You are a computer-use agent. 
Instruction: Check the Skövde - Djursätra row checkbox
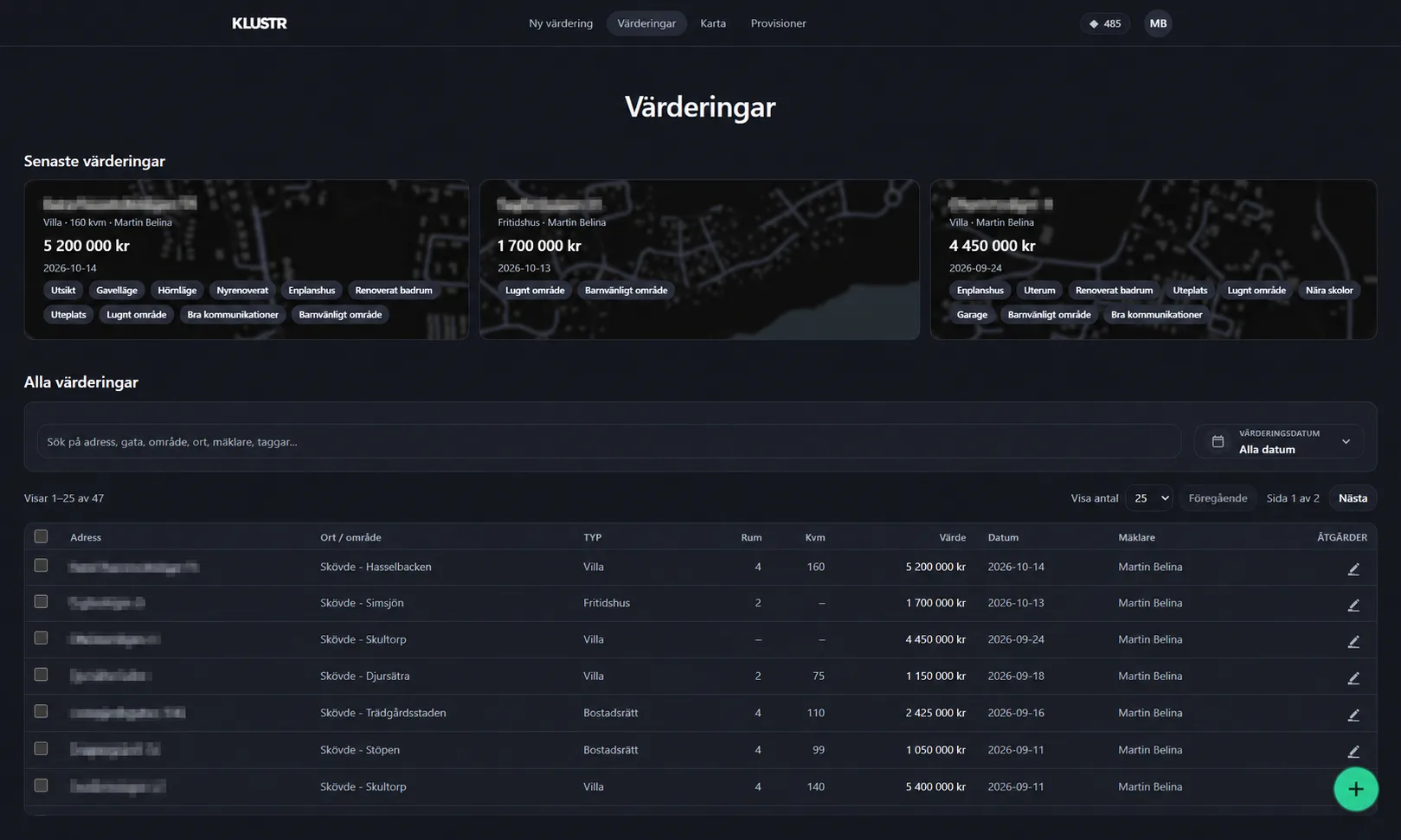41,674
